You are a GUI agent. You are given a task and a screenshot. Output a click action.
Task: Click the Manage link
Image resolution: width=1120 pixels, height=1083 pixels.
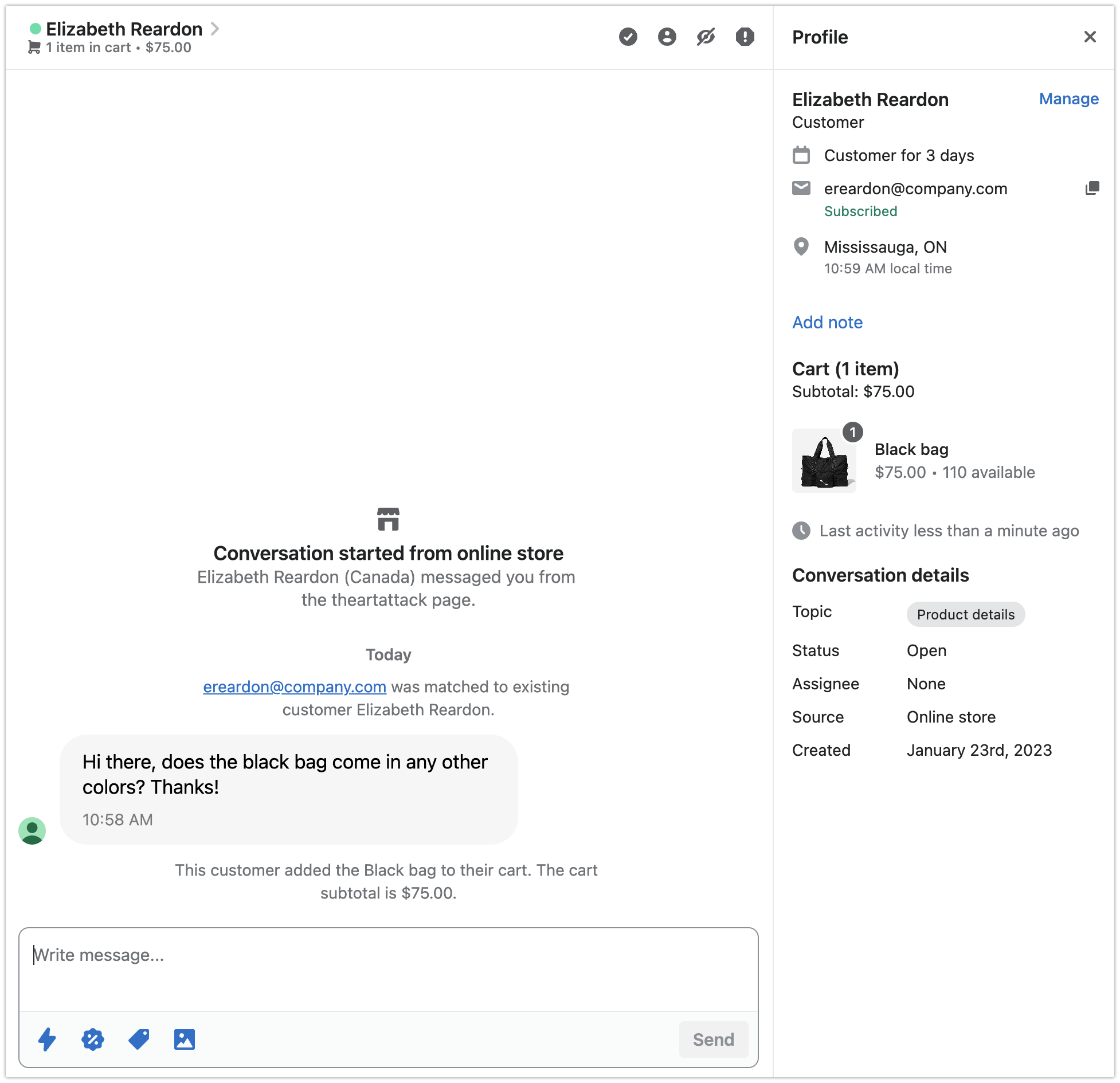[1068, 99]
